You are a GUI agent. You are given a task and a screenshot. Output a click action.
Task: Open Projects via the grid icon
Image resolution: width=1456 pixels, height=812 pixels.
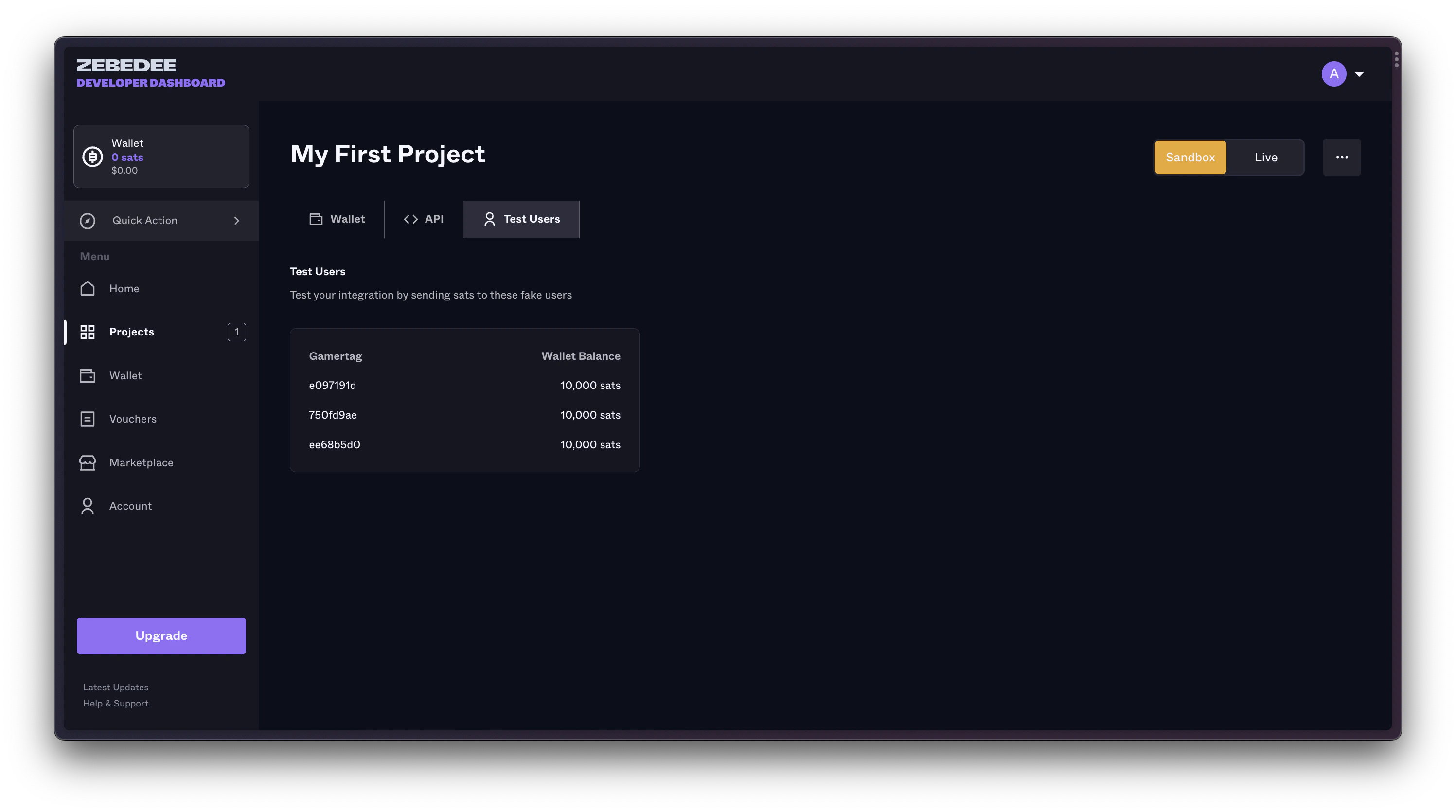[88, 332]
